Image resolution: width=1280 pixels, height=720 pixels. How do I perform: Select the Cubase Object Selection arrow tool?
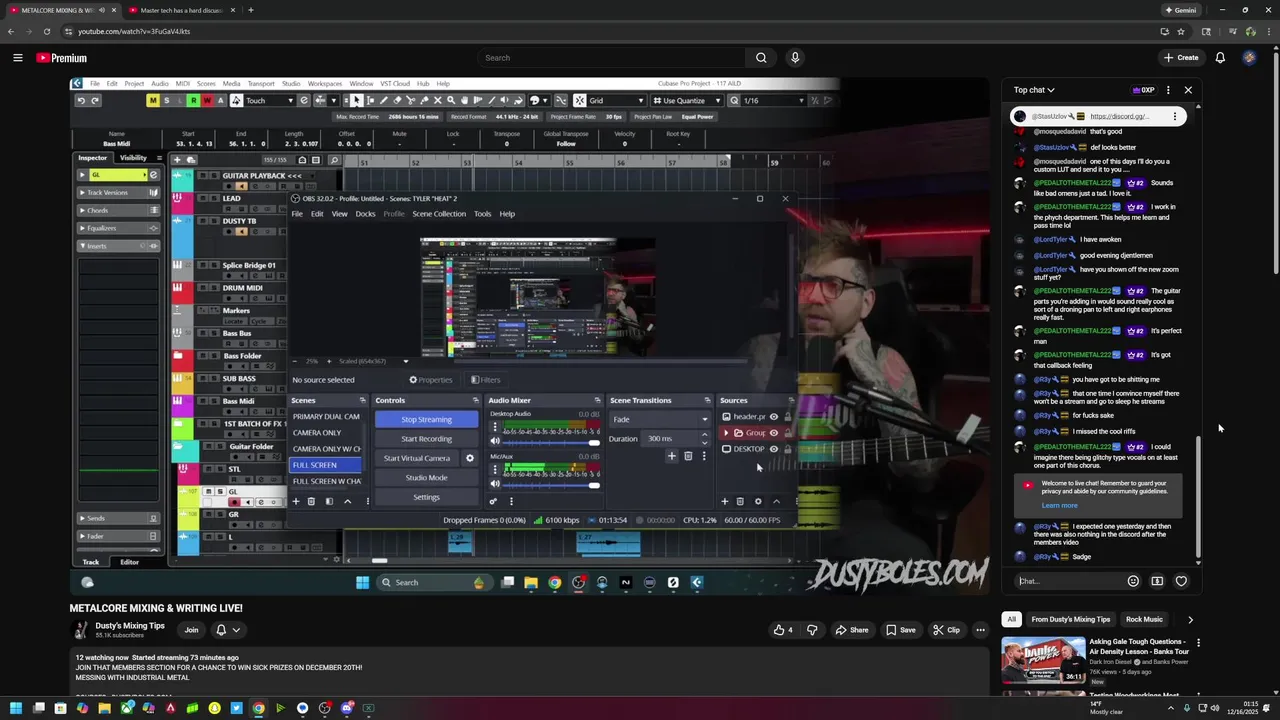pyautogui.click(x=357, y=100)
